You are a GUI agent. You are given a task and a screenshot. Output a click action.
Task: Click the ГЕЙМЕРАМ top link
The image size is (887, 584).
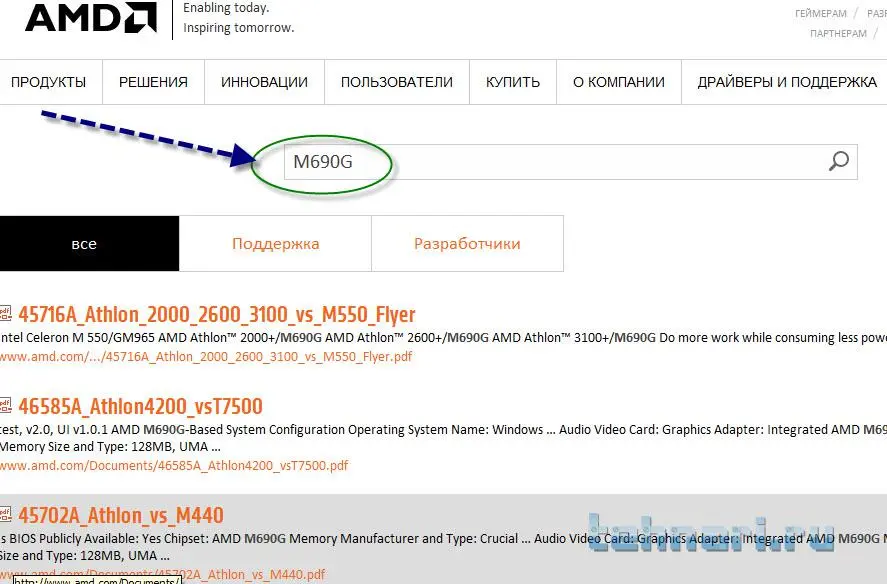click(x=821, y=14)
